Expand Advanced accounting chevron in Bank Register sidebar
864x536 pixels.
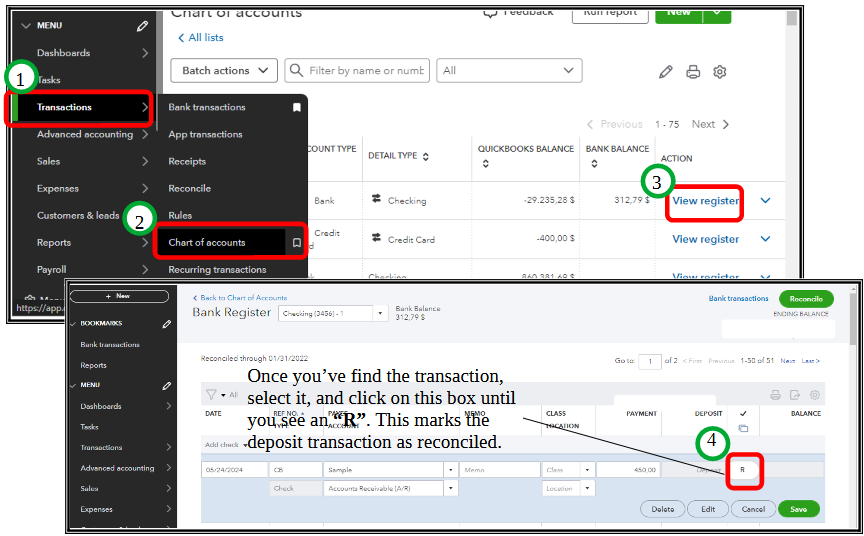(x=169, y=468)
